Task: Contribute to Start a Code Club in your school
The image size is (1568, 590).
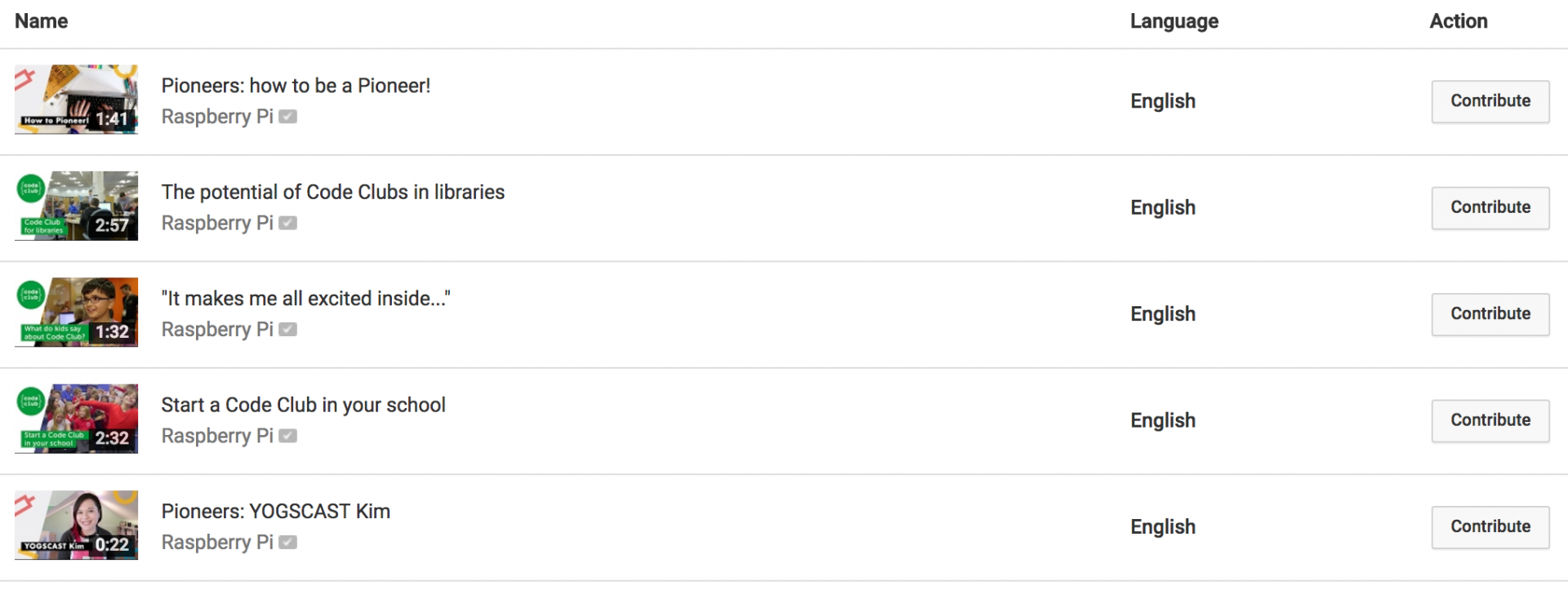Action: click(1490, 420)
